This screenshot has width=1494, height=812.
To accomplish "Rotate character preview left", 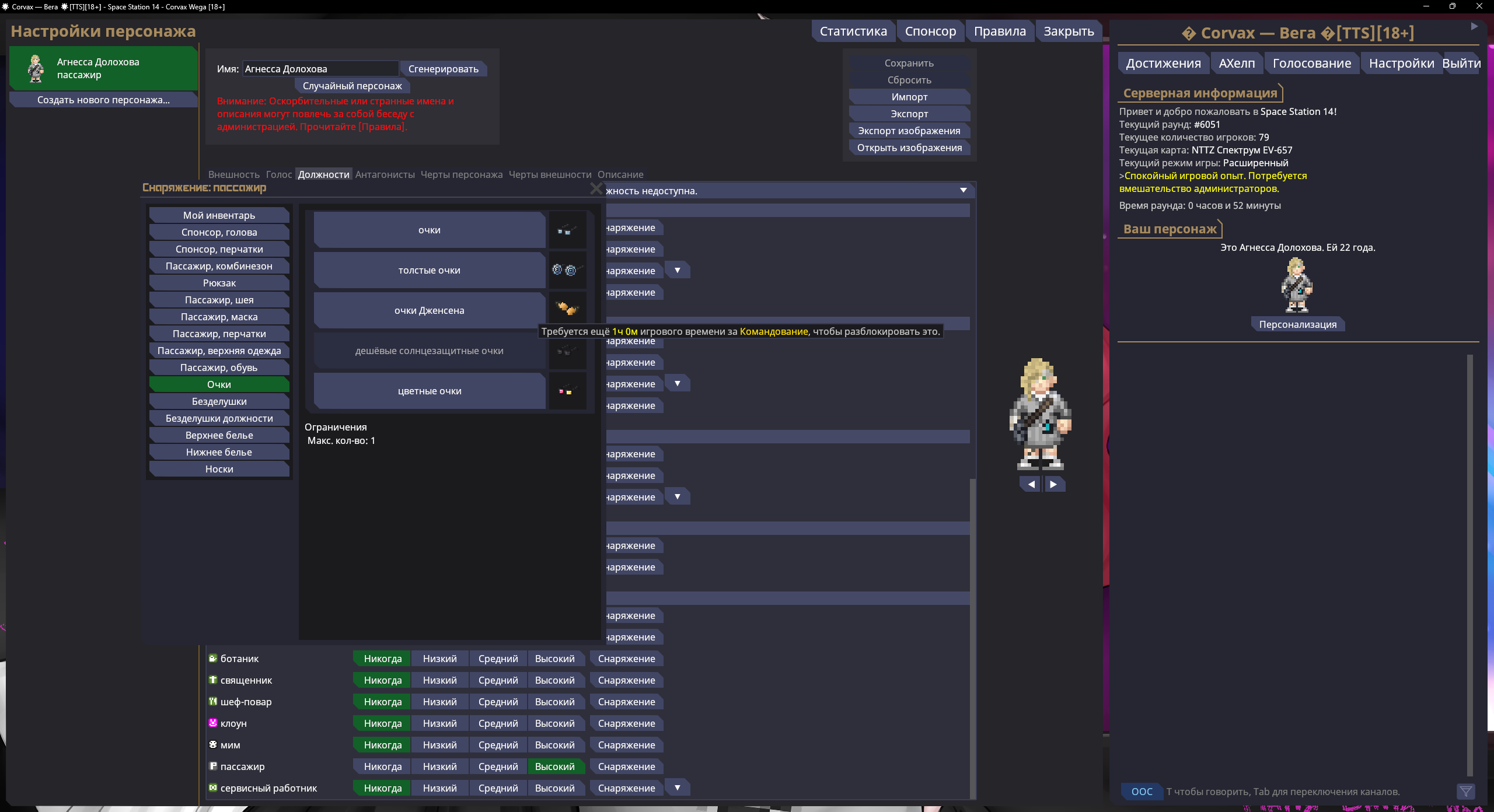I will click(1031, 484).
